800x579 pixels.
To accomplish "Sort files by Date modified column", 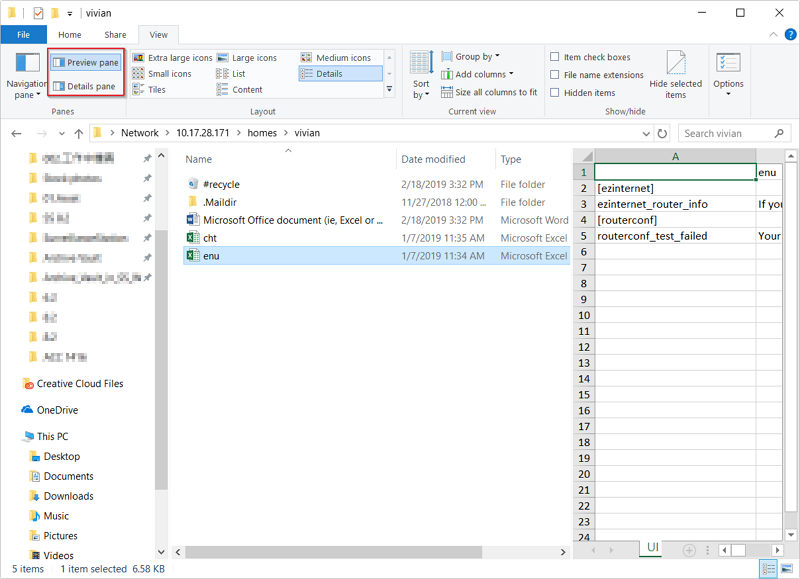I will tap(433, 159).
